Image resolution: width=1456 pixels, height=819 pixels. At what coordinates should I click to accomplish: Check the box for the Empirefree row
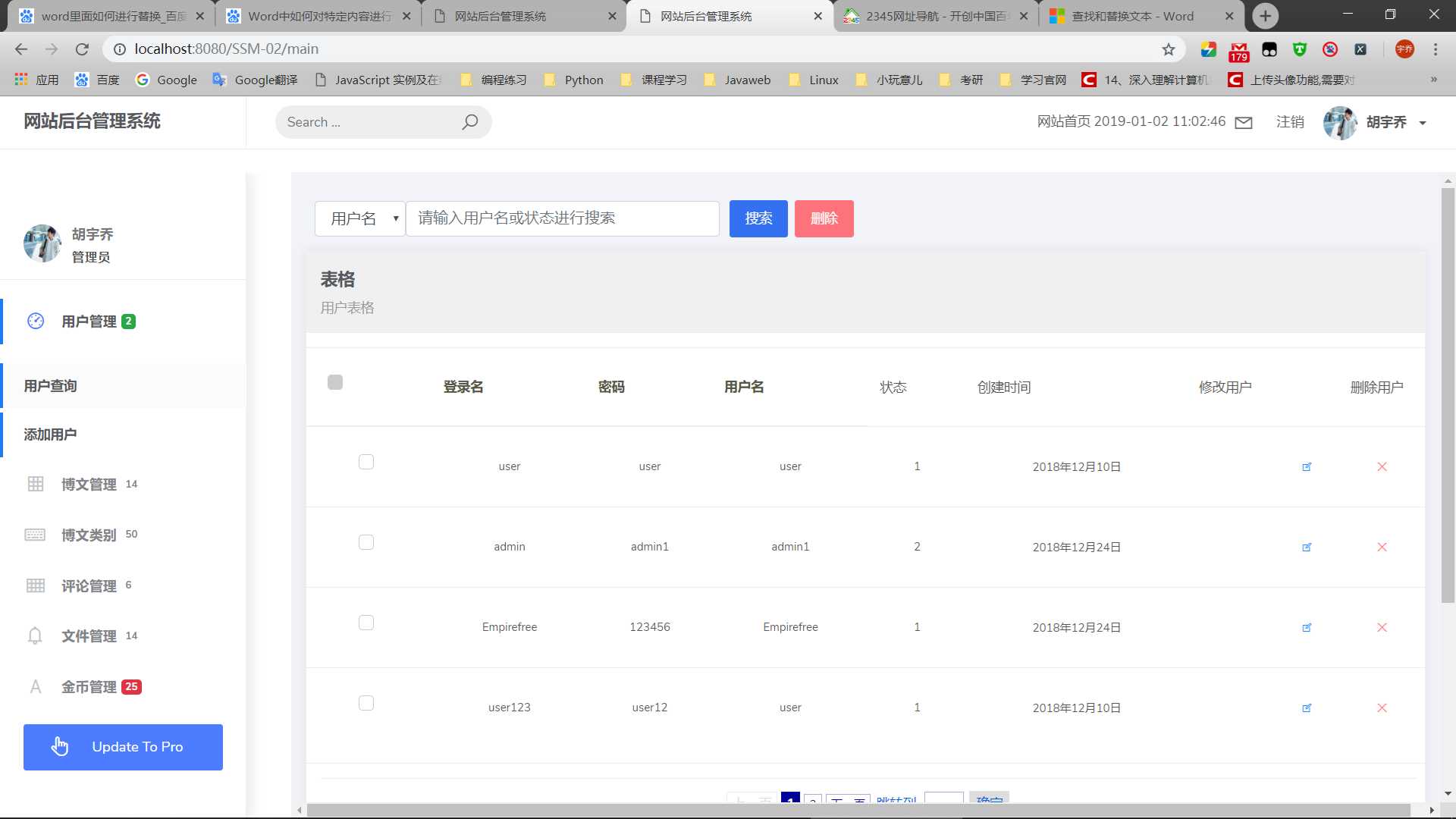(x=366, y=623)
